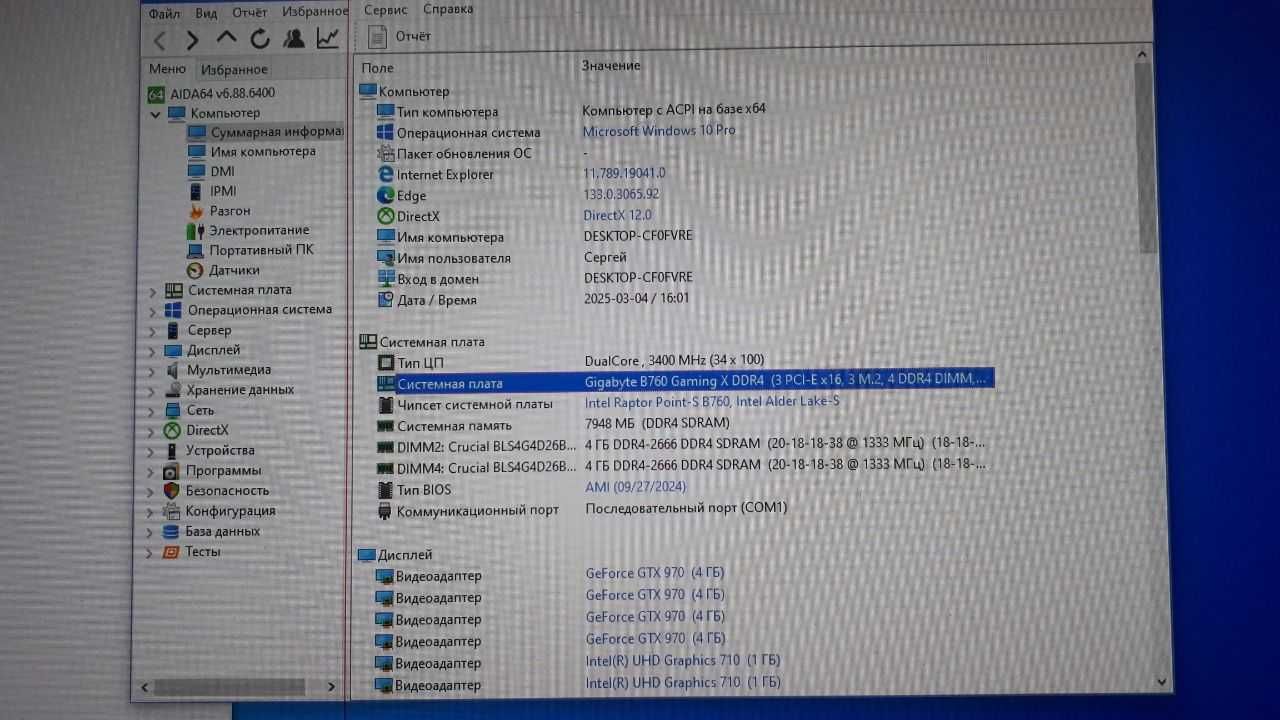Click the Конфигурация tree icon
Viewport: 1280px width, 720px height.
pyautogui.click(x=171, y=511)
